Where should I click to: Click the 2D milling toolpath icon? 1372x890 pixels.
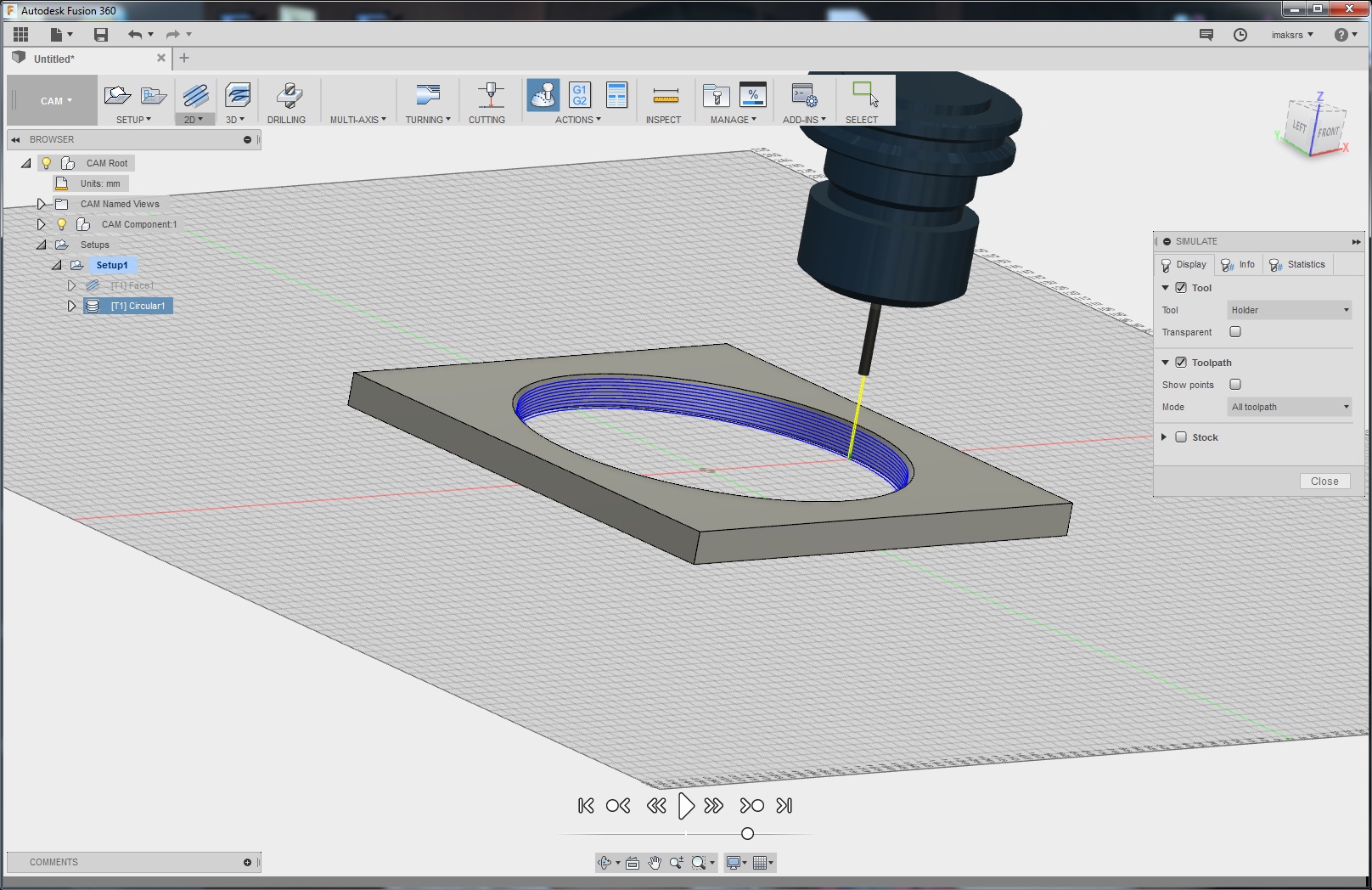point(195,95)
